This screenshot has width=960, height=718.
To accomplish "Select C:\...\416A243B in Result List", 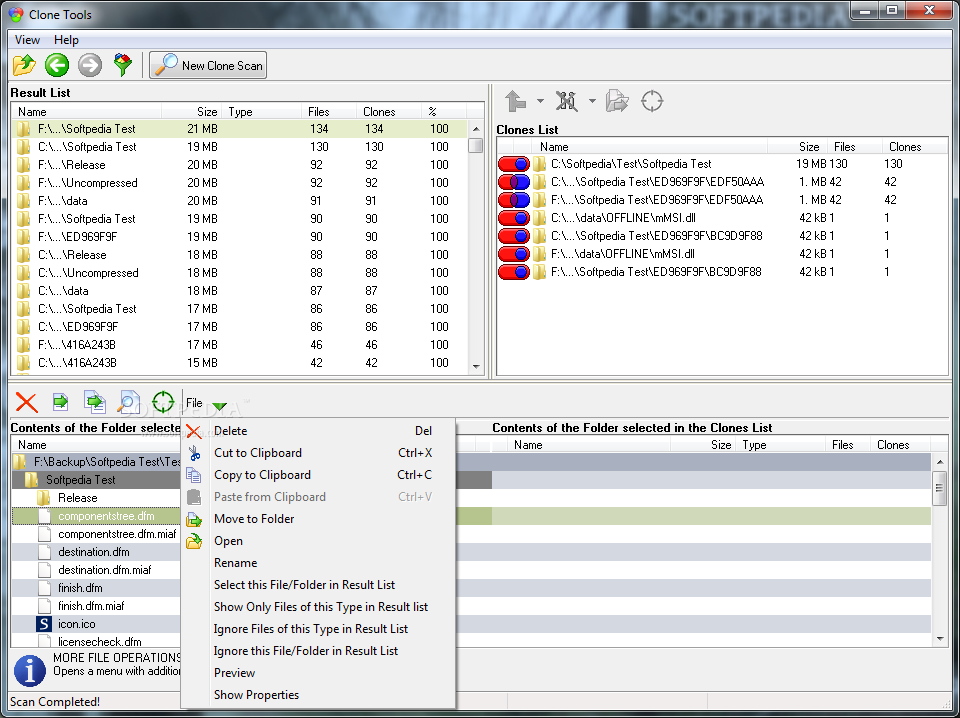I will pyautogui.click(x=240, y=363).
